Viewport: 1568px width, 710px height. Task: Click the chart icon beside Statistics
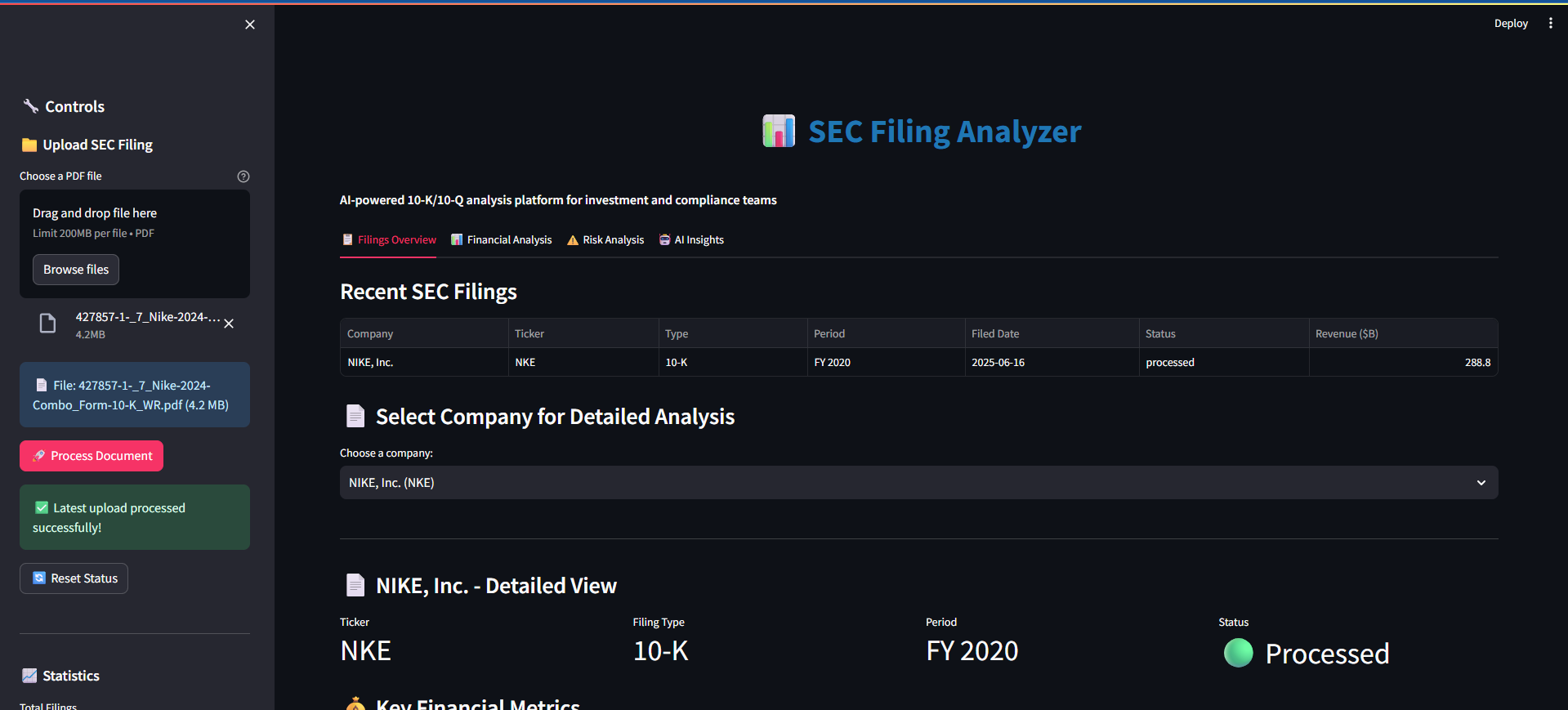pyautogui.click(x=29, y=676)
